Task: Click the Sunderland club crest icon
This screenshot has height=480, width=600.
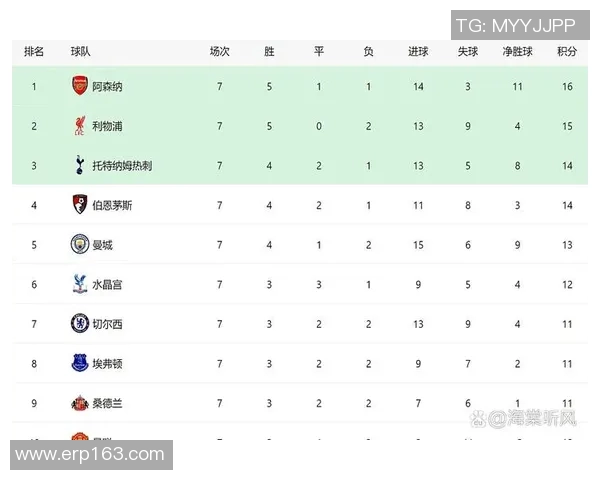Action: (80, 403)
